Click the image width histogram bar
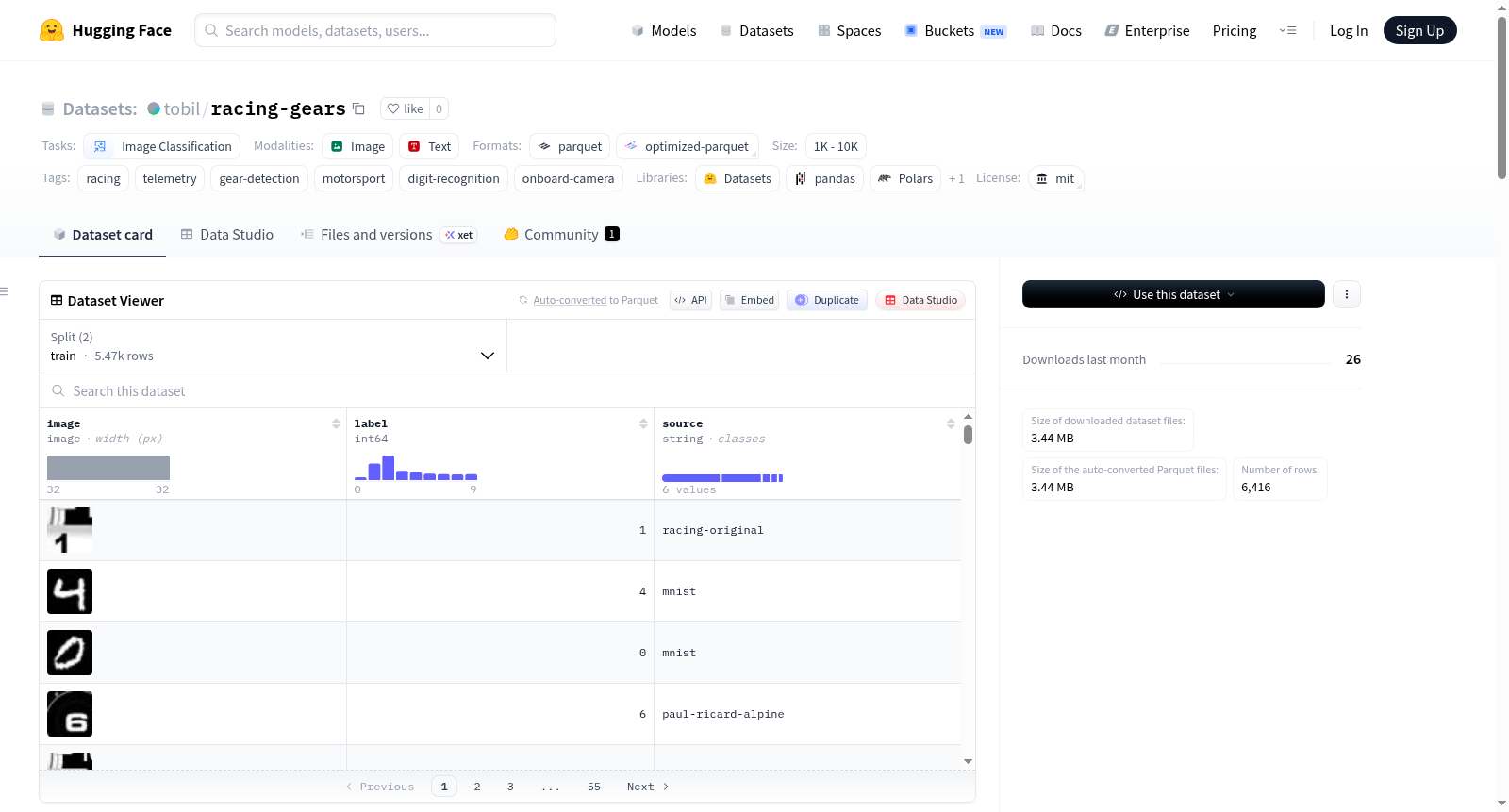 pos(108,468)
